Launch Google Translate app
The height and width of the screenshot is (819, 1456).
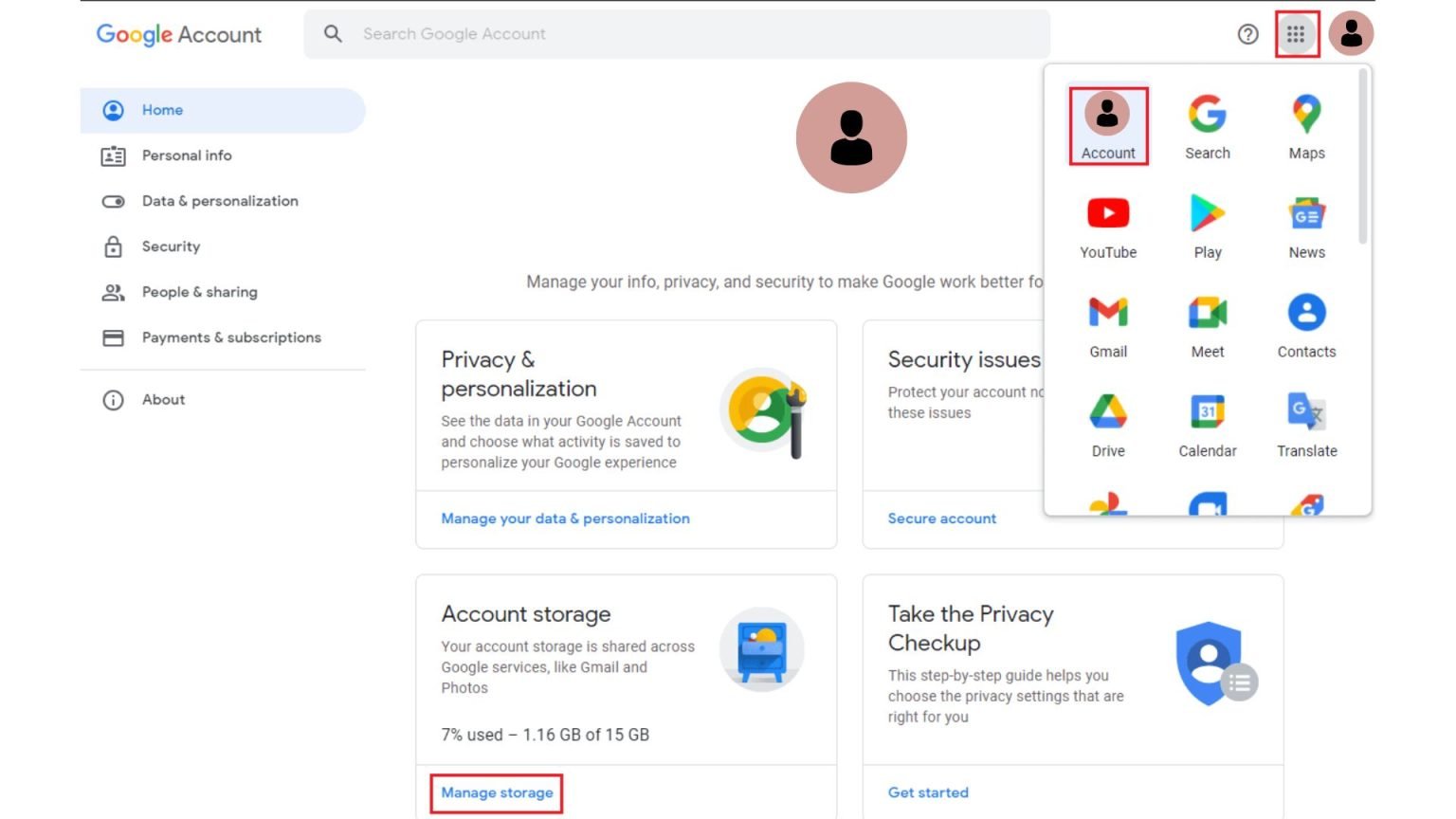click(x=1306, y=422)
